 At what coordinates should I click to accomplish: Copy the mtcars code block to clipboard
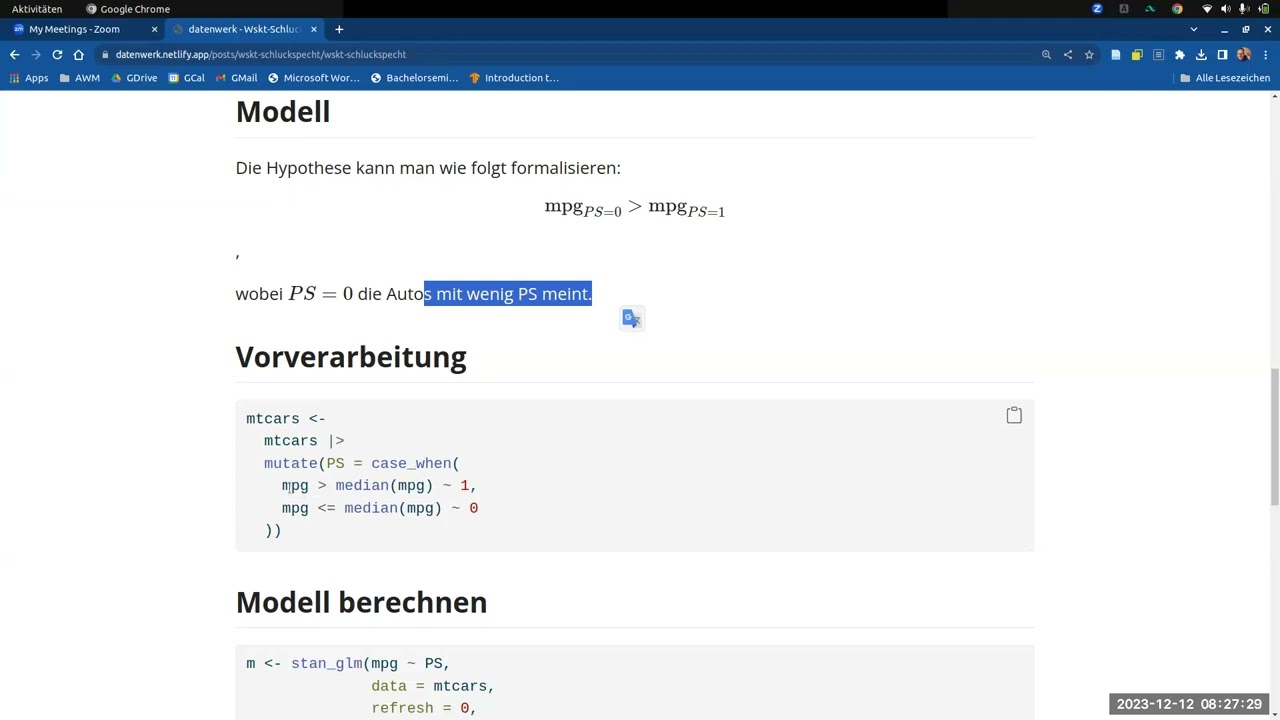(1014, 415)
